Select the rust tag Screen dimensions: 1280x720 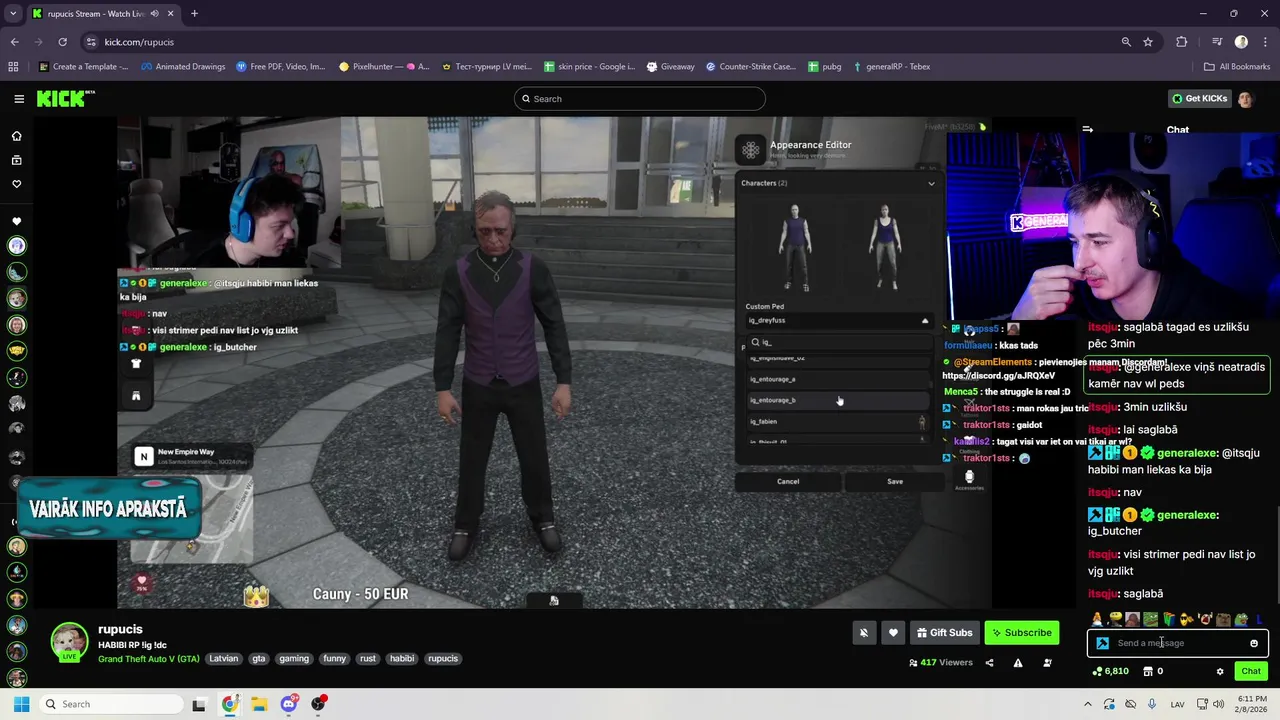coord(368,659)
